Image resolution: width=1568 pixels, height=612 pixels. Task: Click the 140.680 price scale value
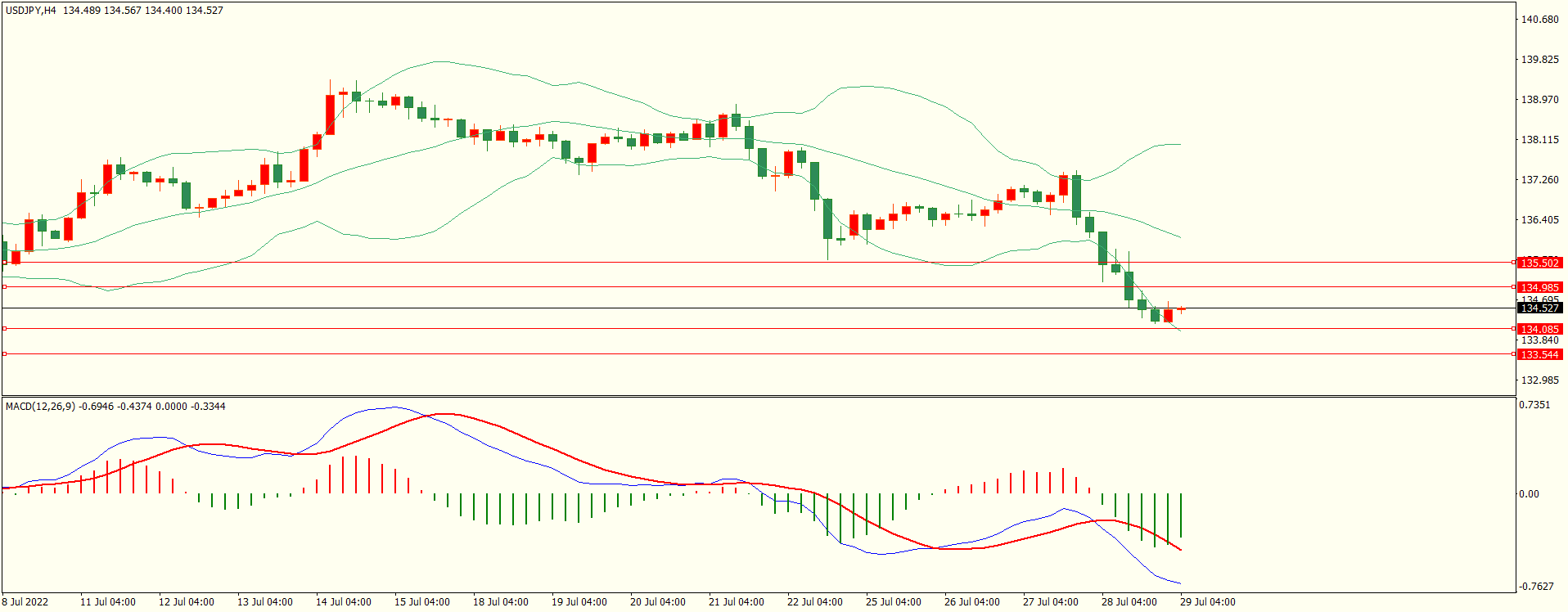[1539, 20]
